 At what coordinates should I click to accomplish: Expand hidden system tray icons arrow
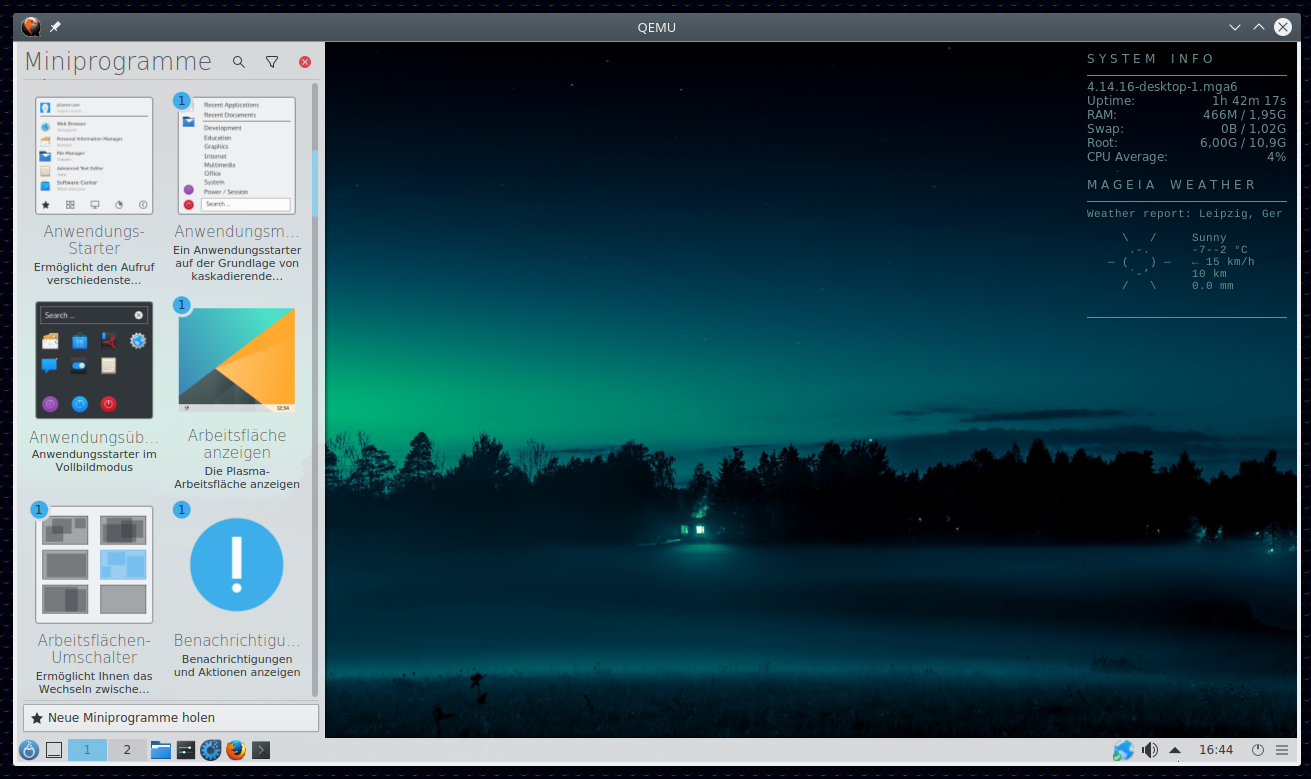click(1175, 750)
